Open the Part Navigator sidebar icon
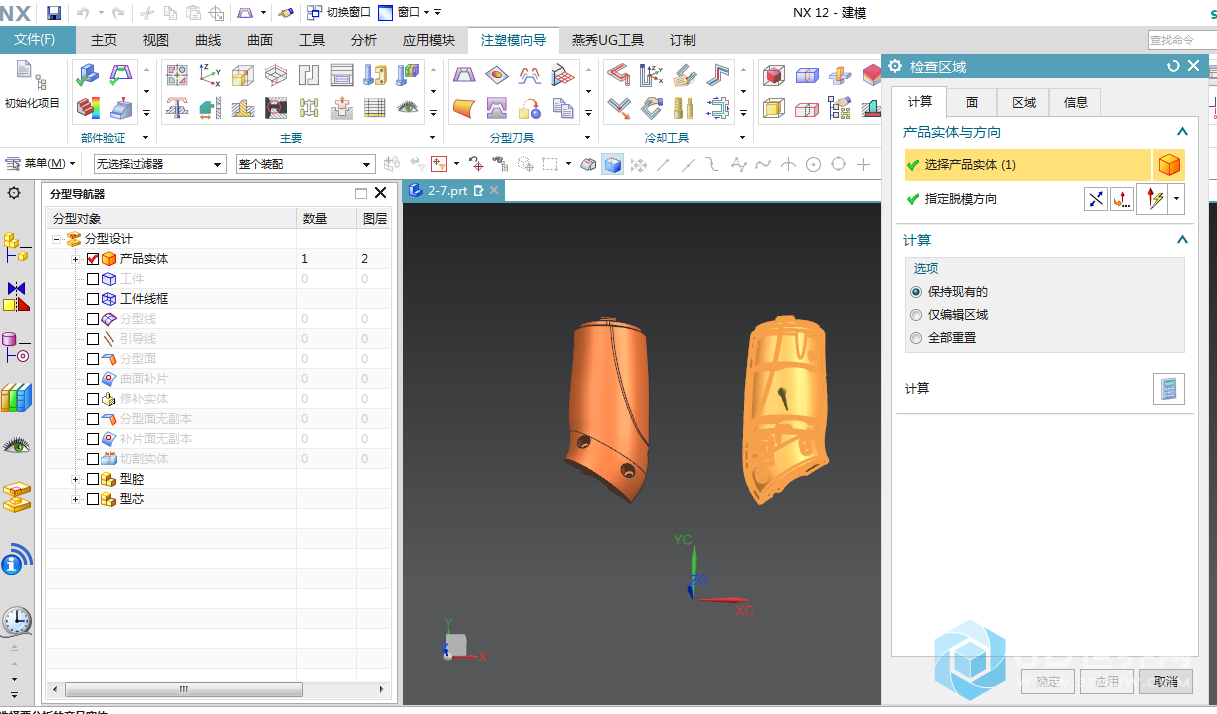The height and width of the screenshot is (714, 1217). click(16, 347)
